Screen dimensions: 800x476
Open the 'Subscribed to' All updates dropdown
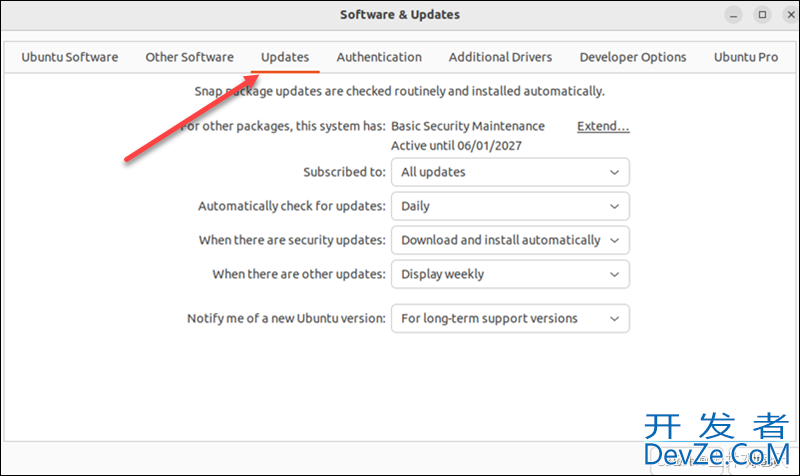[510, 172]
